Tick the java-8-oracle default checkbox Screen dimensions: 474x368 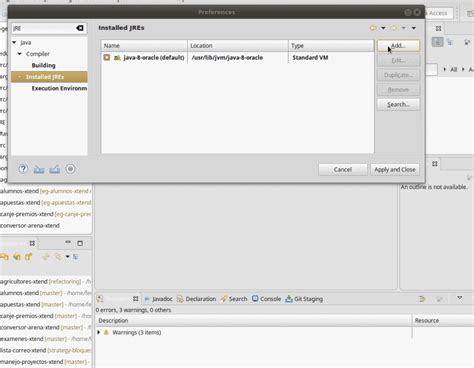[x=107, y=57]
